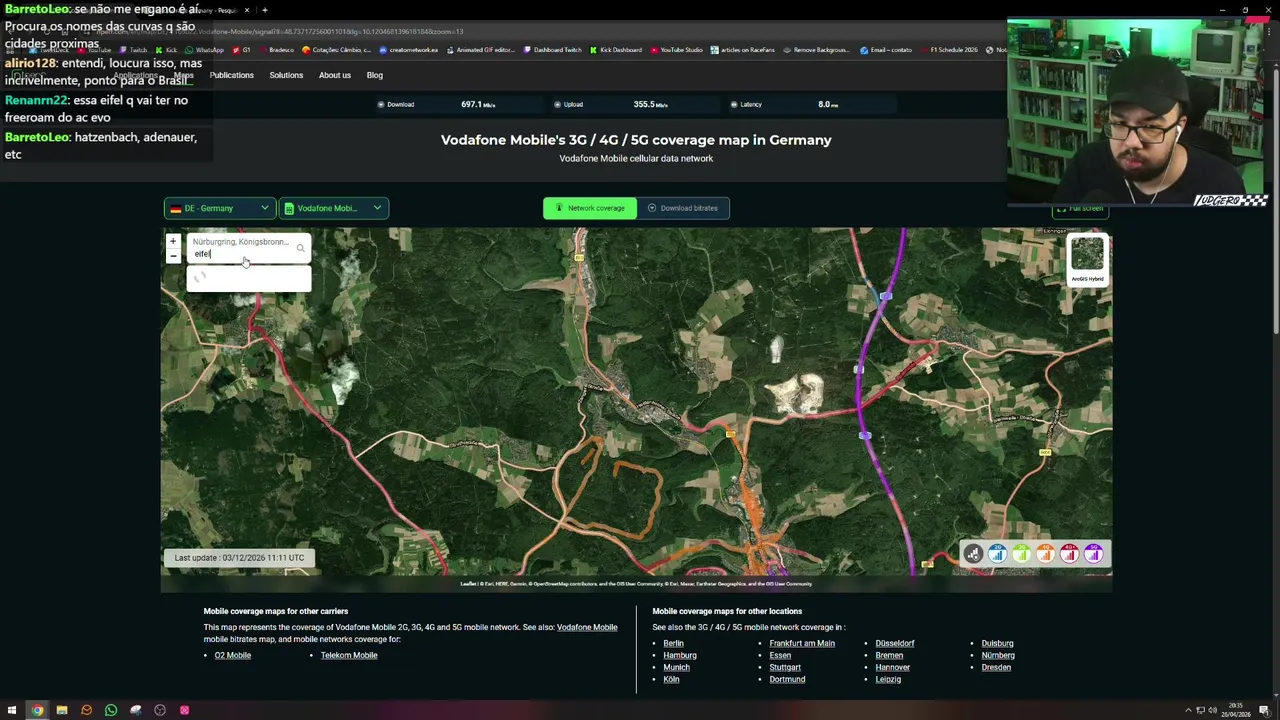Open the Dortmund coverage link
This screenshot has height=720, width=1280.
click(x=787, y=679)
